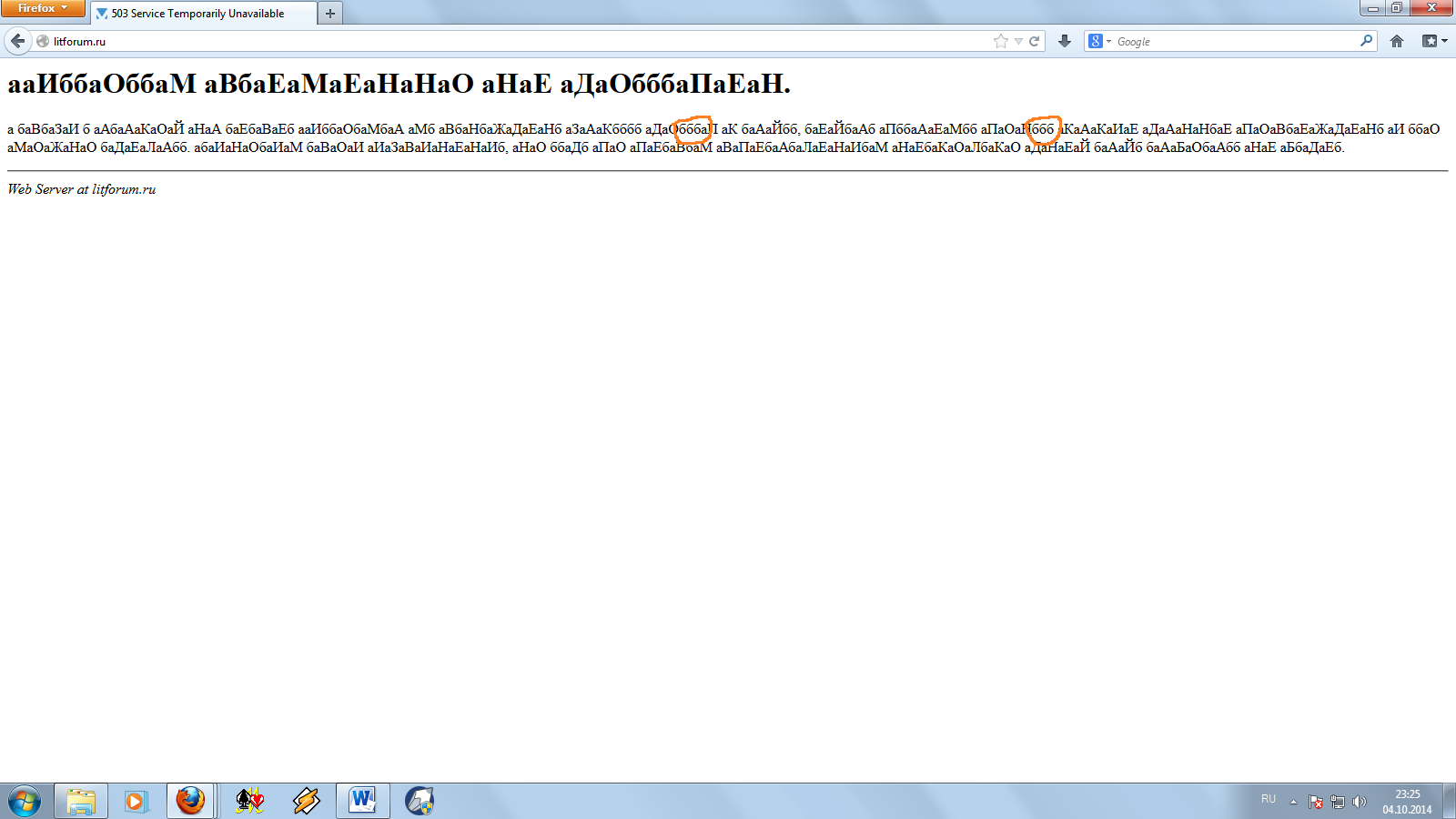The image size is (1456, 819).
Task: Open the Bookmarks menu button
Action: (1434, 41)
